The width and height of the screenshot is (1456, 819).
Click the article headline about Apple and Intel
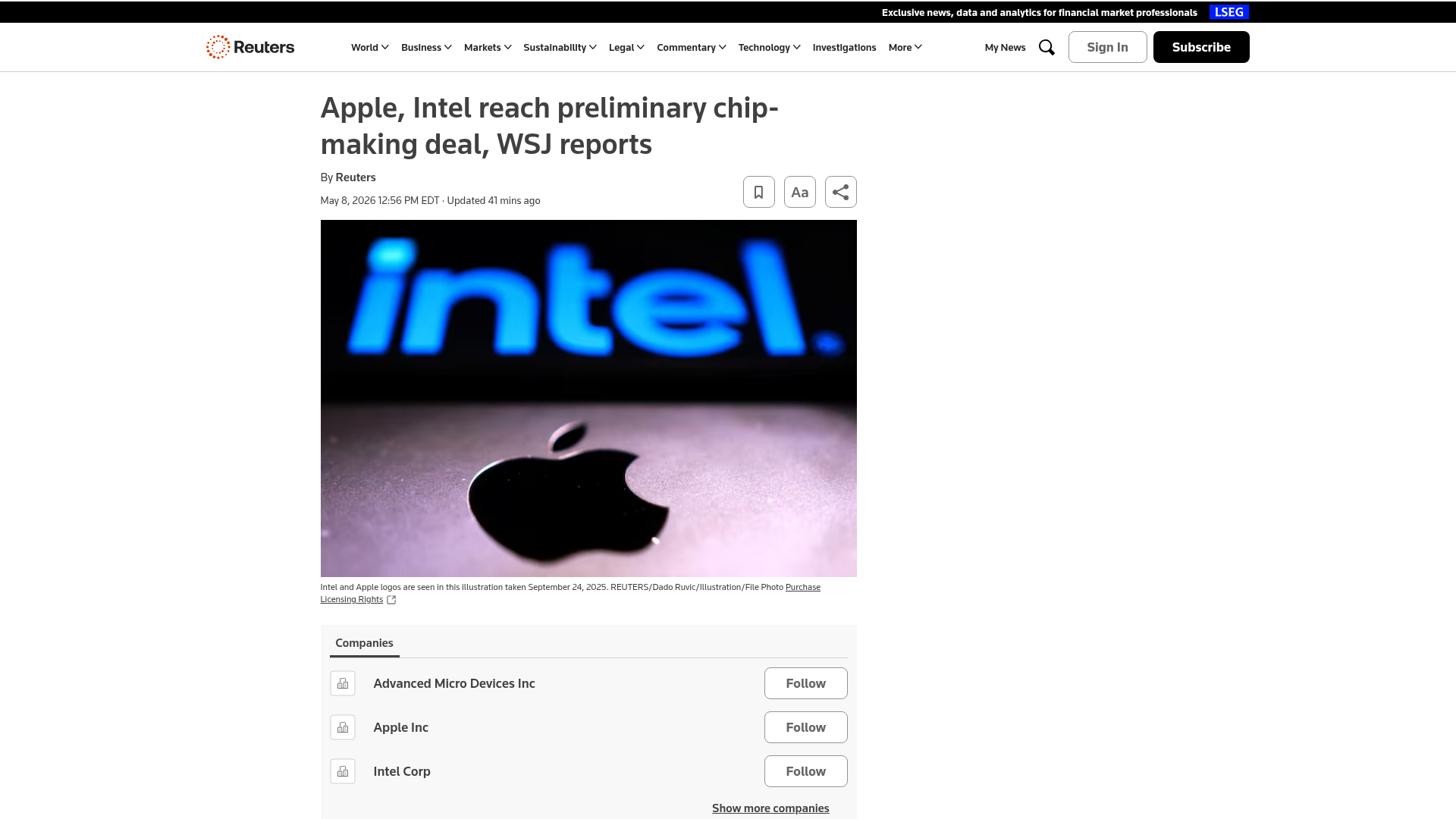[550, 126]
